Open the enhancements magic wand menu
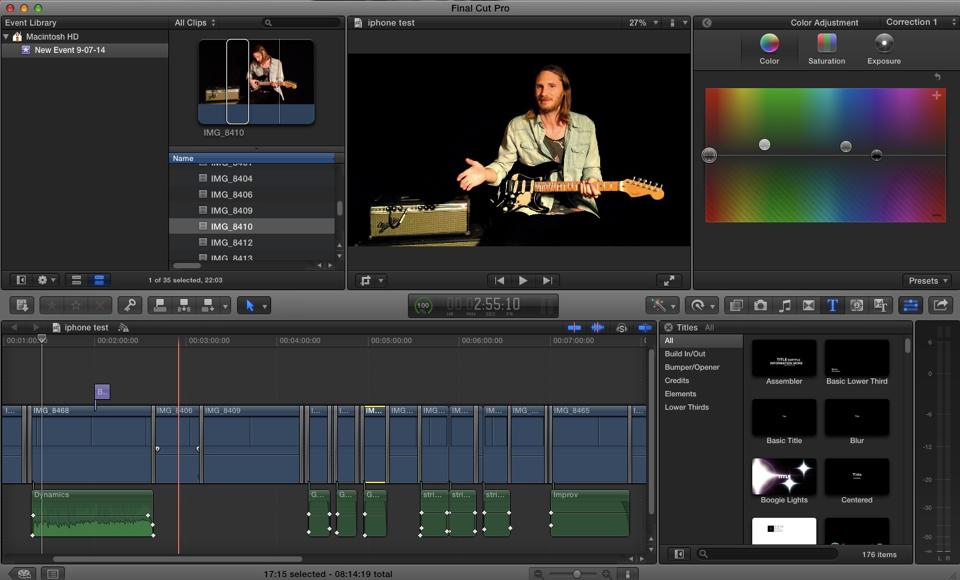This screenshot has height=580, width=960. coord(663,305)
